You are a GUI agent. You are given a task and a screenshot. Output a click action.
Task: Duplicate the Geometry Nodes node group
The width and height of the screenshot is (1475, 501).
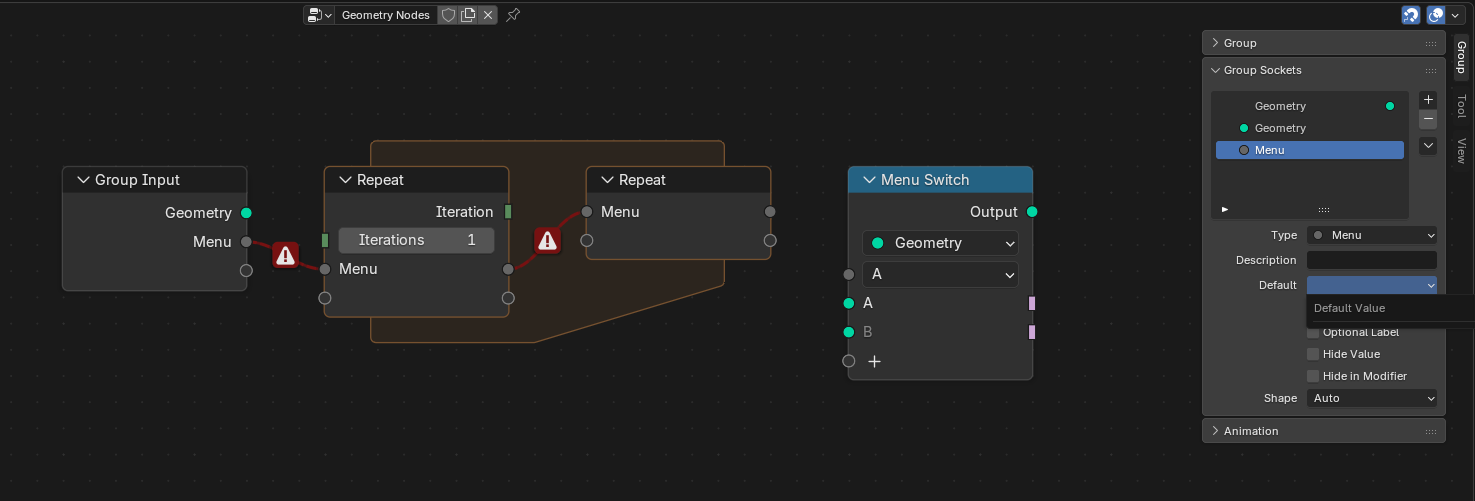tap(468, 15)
